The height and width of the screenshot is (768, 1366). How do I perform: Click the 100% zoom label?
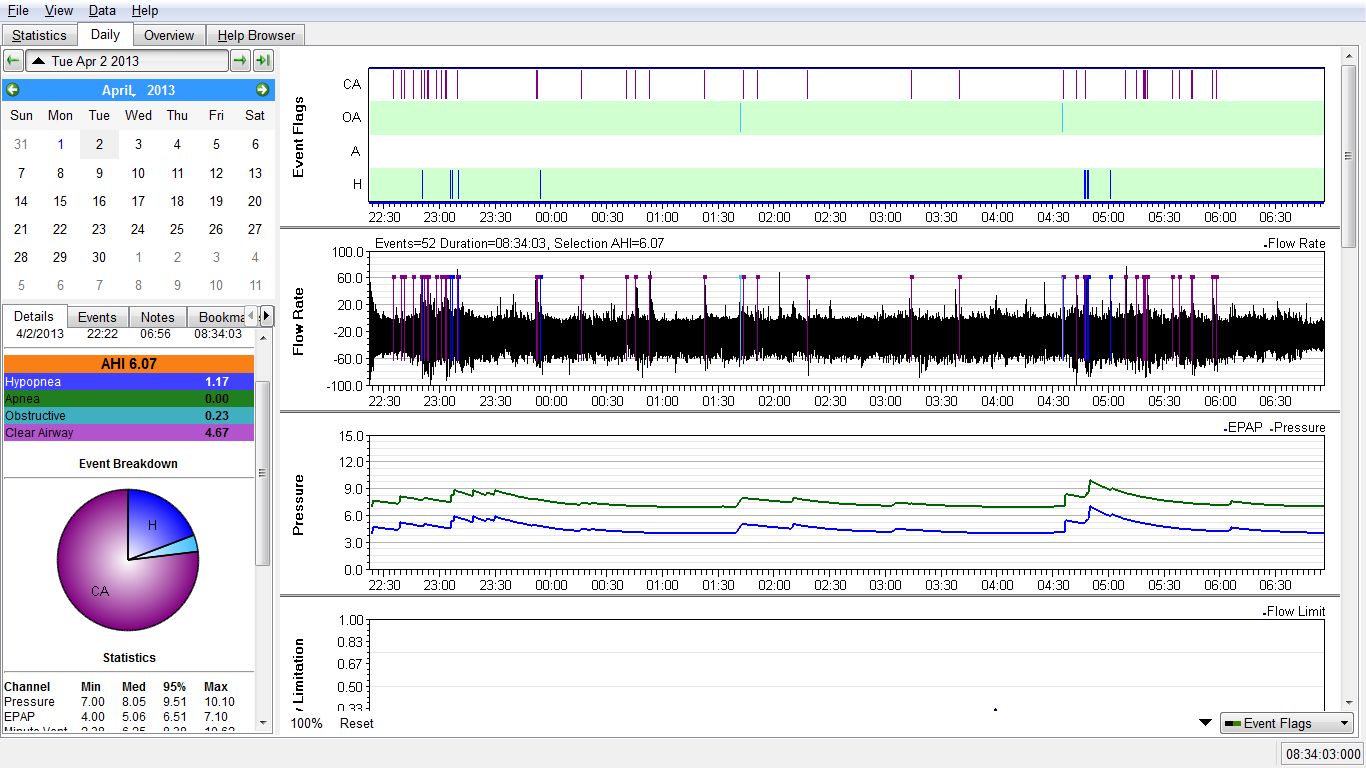[x=306, y=723]
